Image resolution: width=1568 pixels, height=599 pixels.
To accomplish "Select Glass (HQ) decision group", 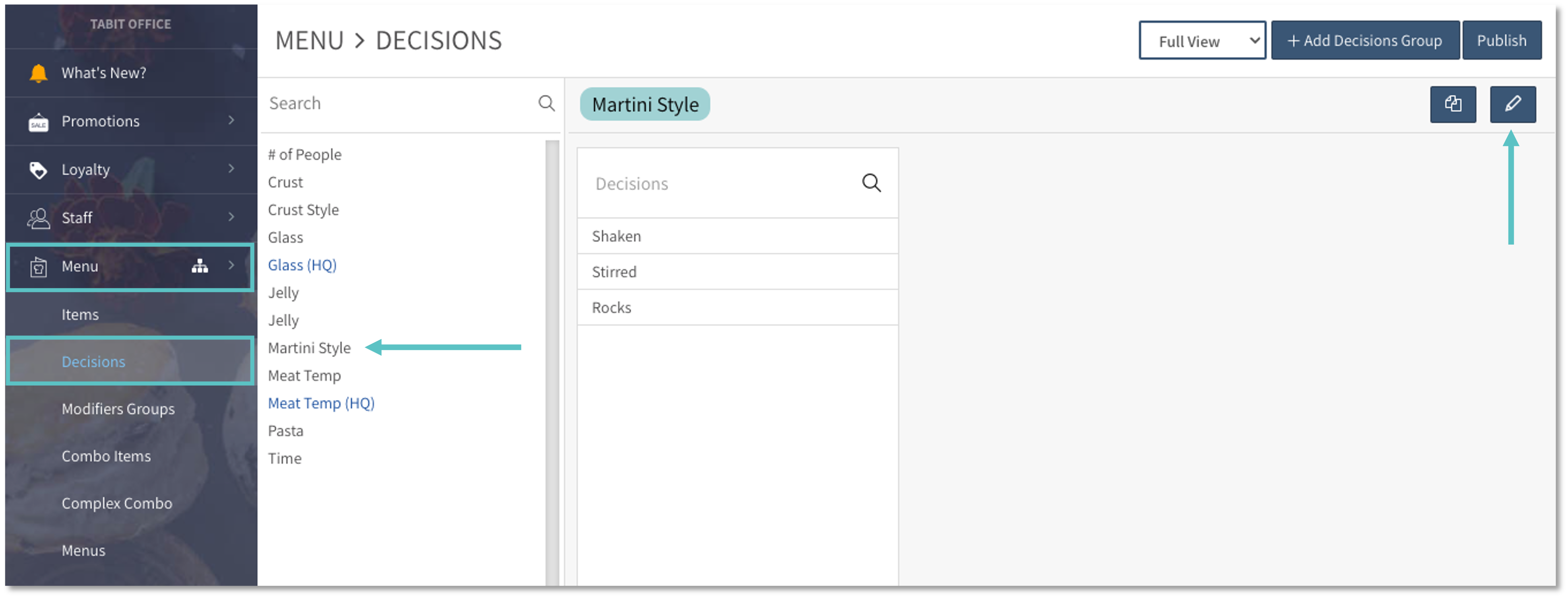I will coord(302,265).
